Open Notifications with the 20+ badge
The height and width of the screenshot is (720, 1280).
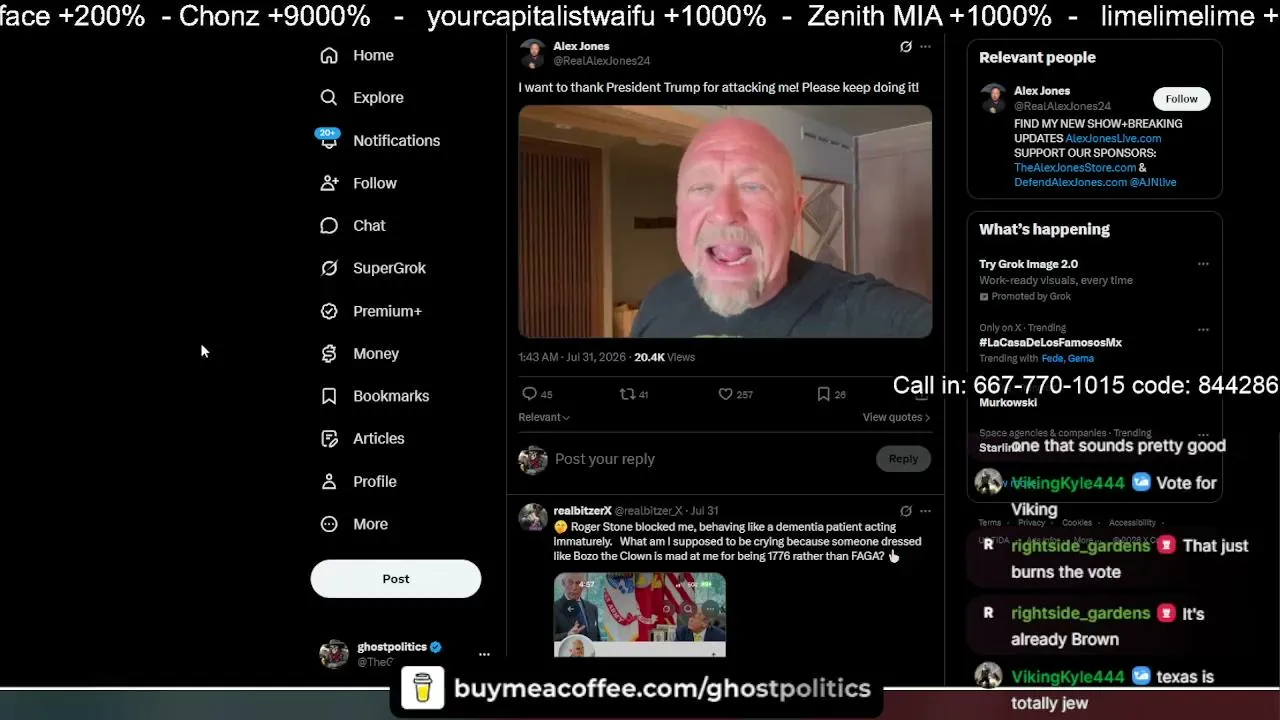379,141
